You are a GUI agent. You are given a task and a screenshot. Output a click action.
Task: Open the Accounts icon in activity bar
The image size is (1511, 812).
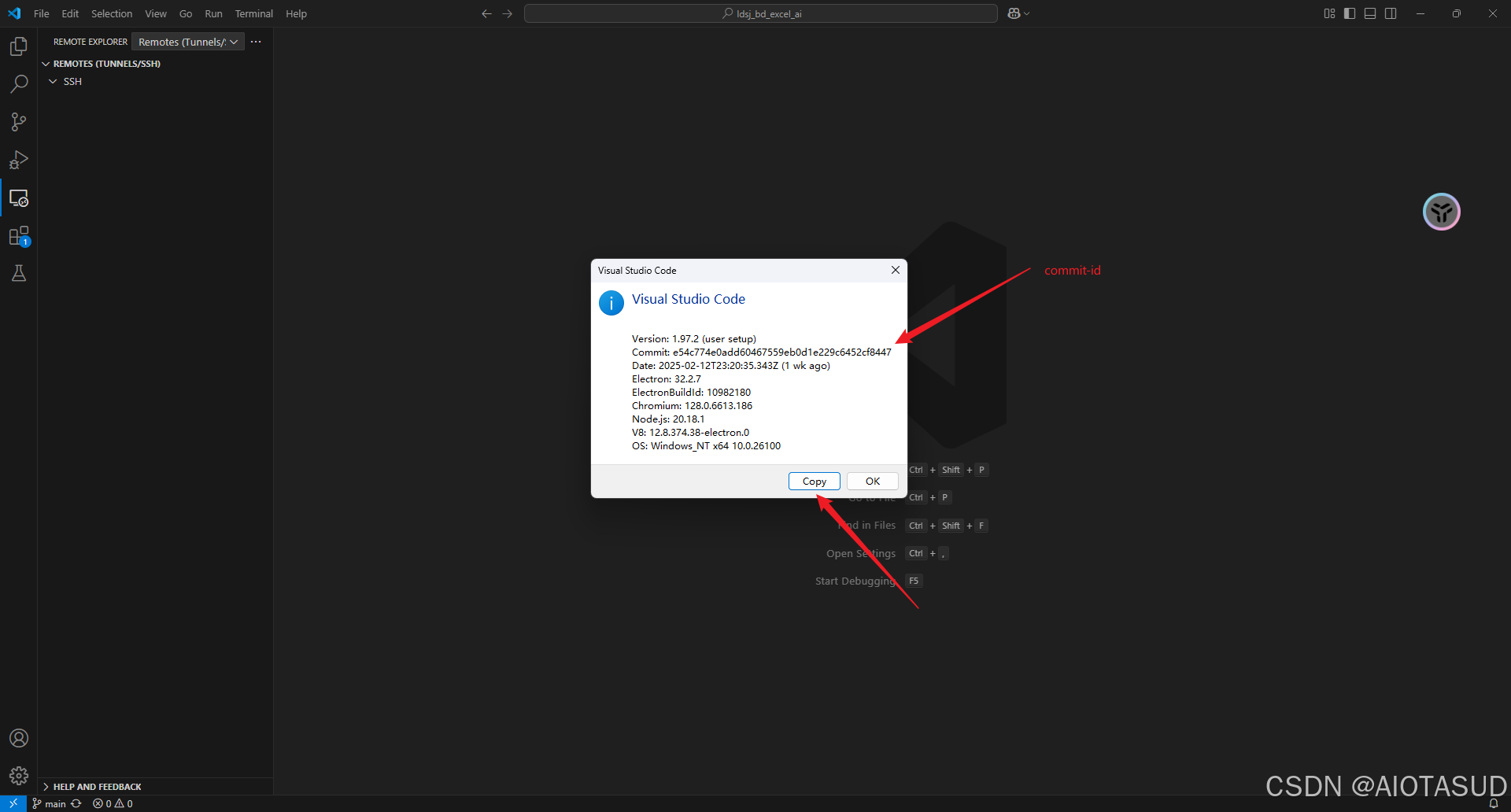(x=19, y=738)
